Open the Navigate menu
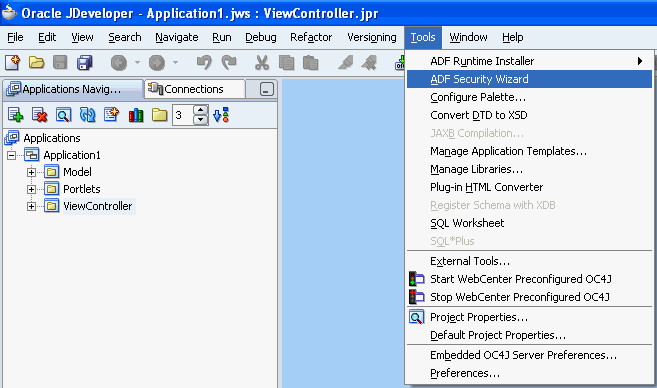This screenshot has height=388, width=657. coord(177,37)
